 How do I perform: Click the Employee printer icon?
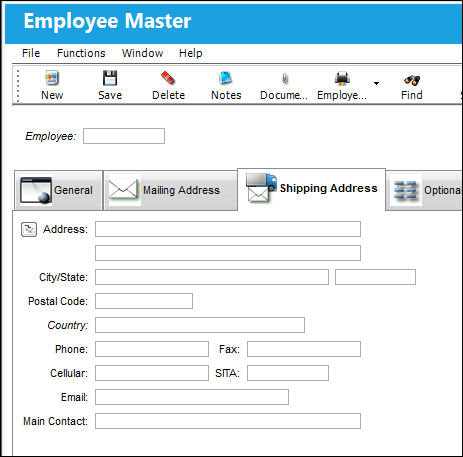coord(342,79)
